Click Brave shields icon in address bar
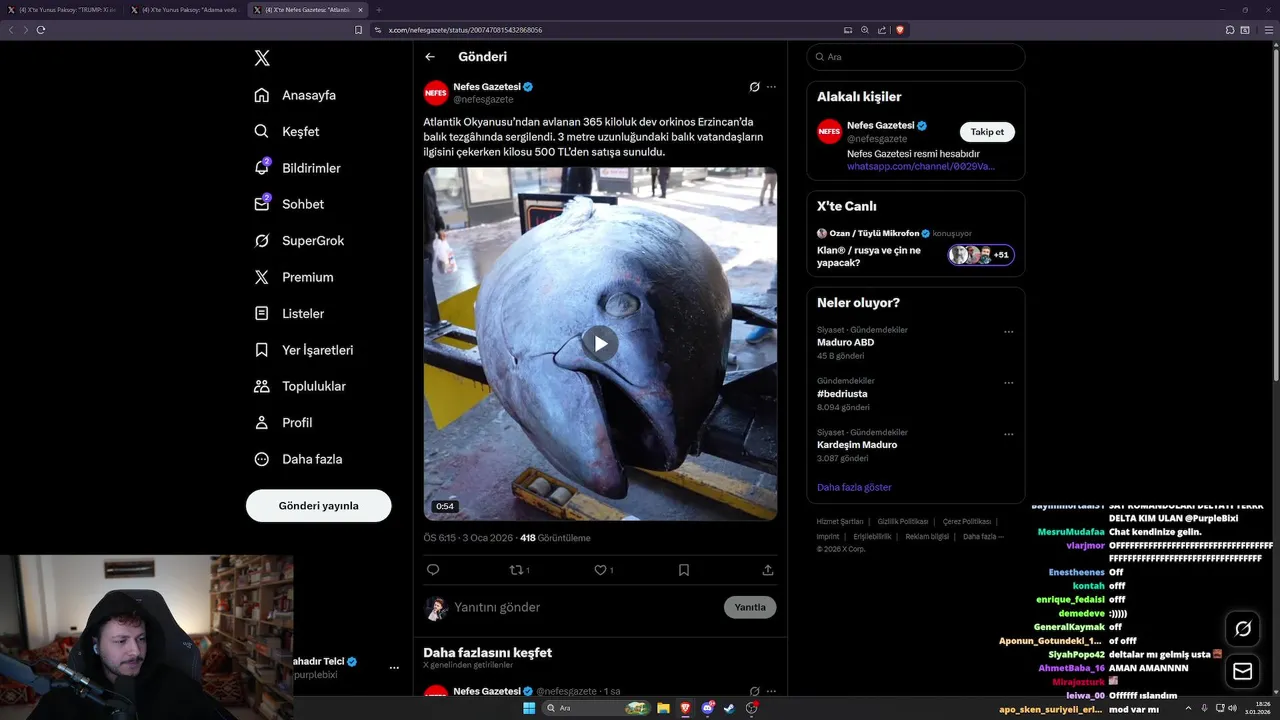 pos(900,30)
